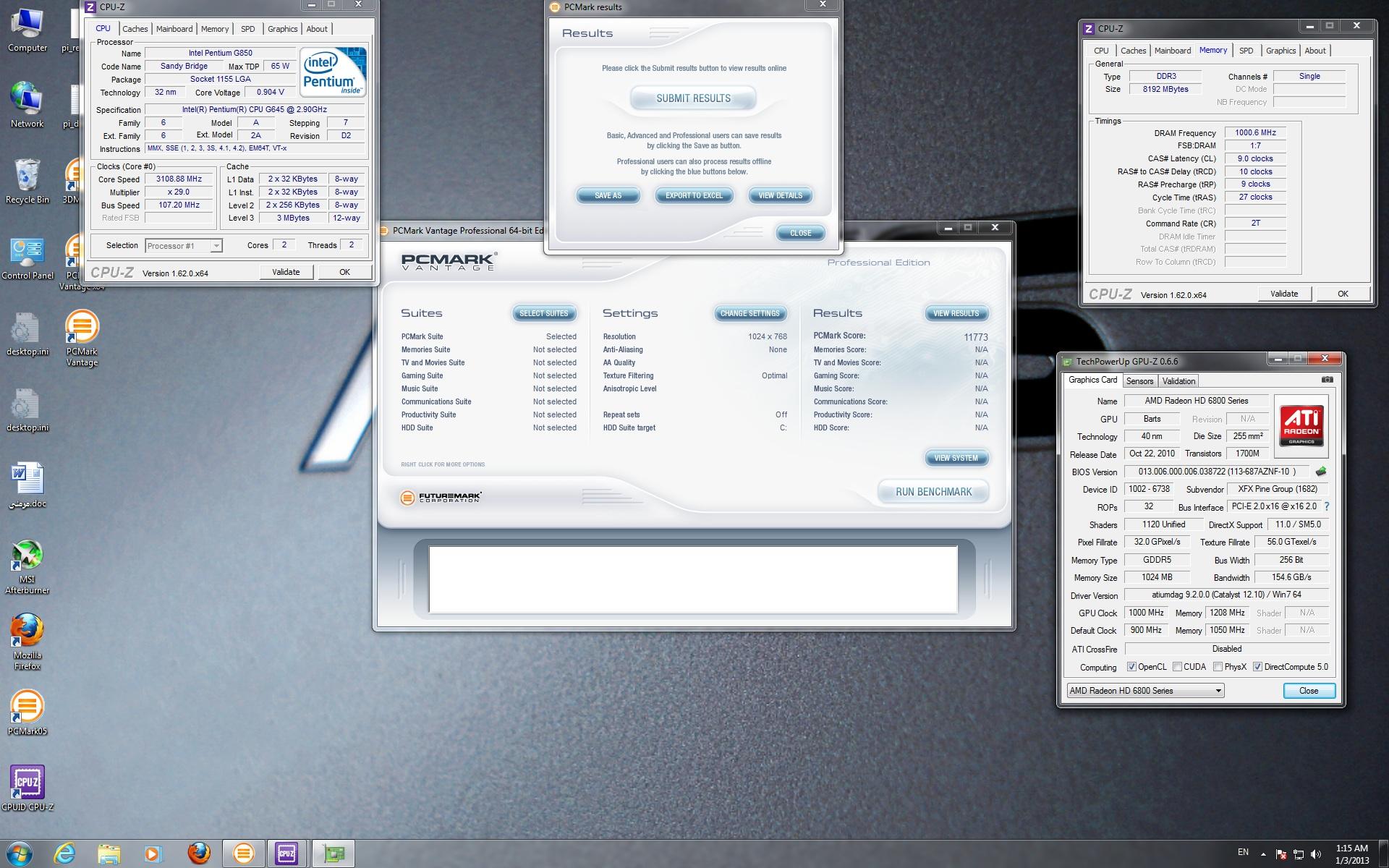
Task: Open Processor #1 selection dropdown
Action: 183,246
